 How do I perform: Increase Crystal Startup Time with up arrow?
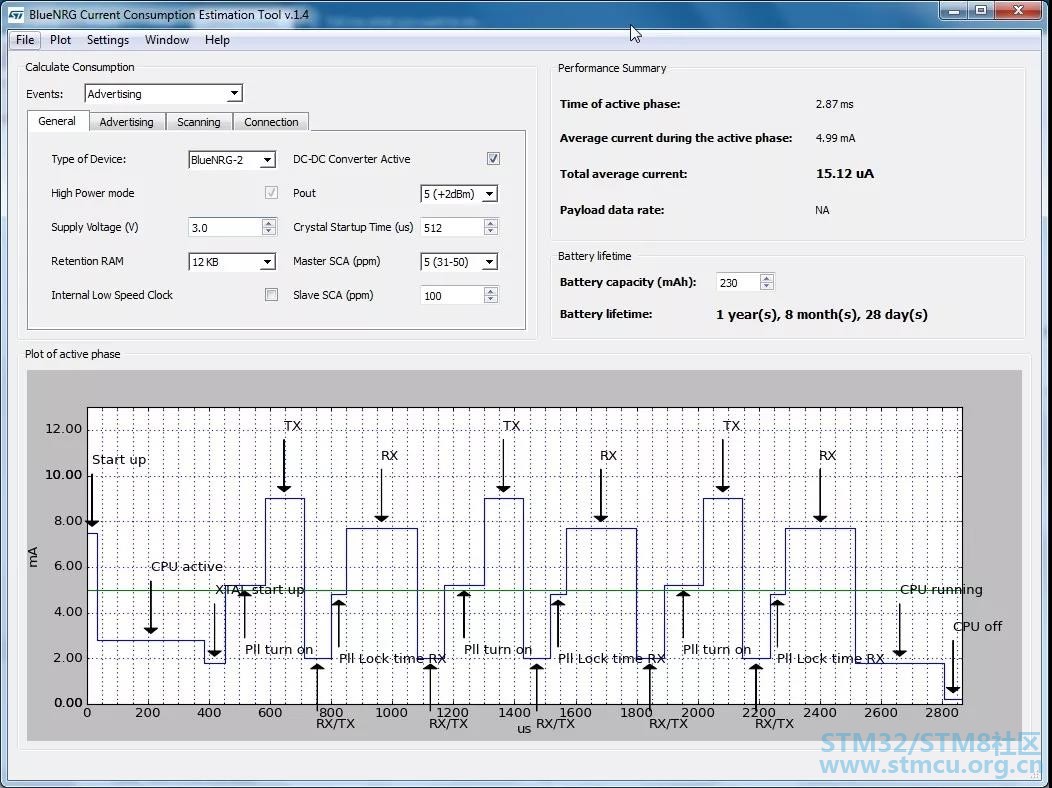[491, 223]
